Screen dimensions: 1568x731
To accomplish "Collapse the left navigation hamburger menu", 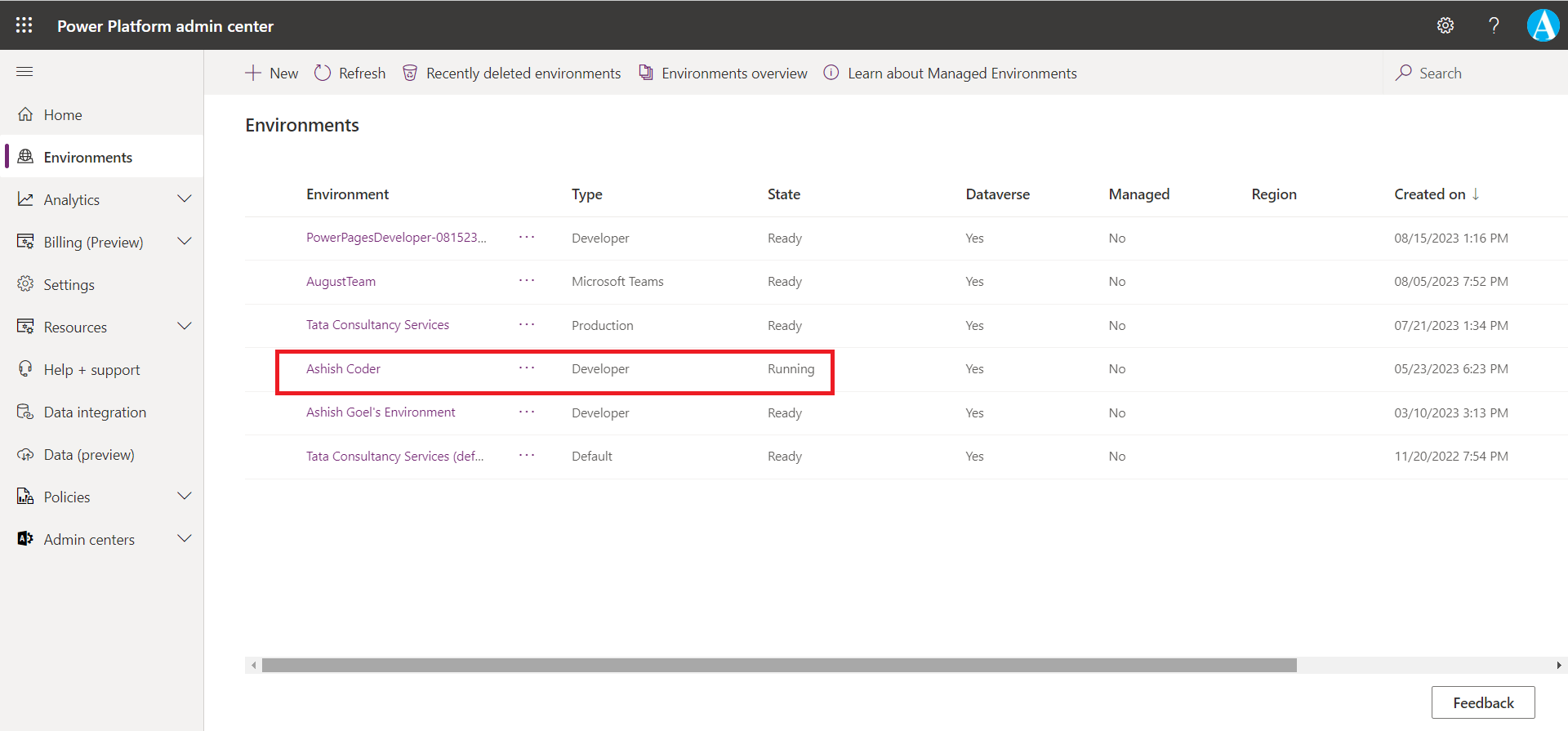I will point(24,72).
